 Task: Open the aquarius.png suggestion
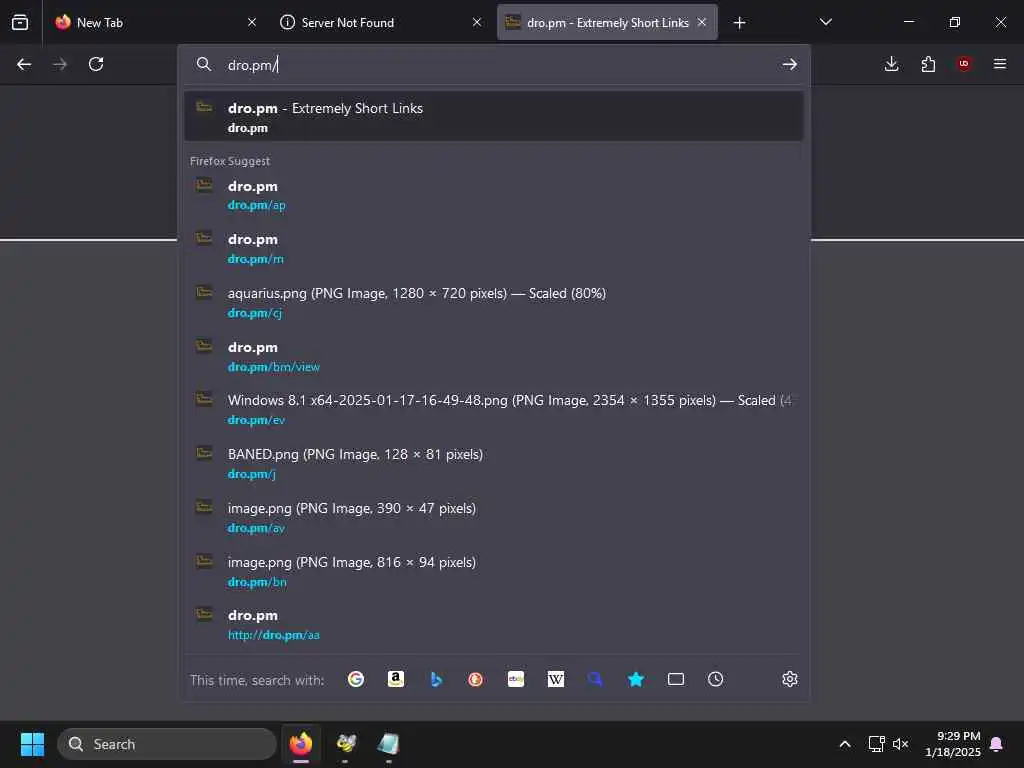click(x=494, y=302)
